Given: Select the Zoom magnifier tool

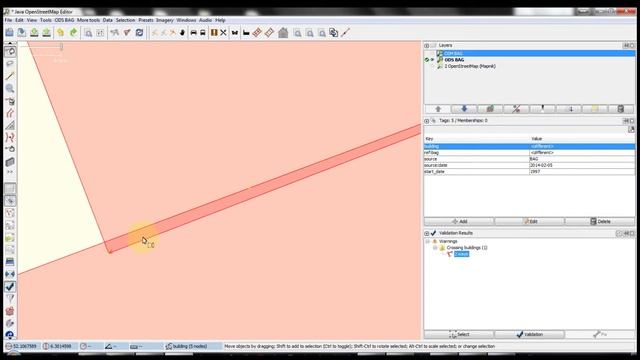Looking at the screenshot, I should pos(10,88).
